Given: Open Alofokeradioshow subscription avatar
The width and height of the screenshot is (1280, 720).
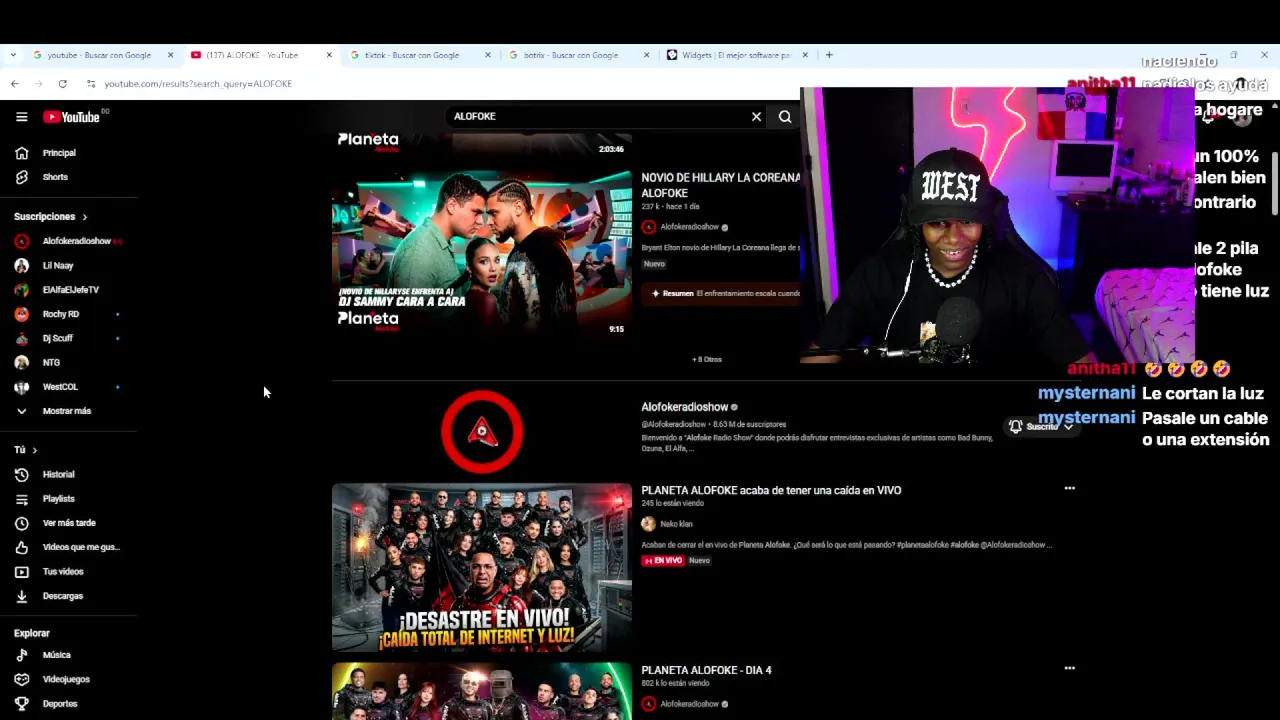Looking at the screenshot, I should (21, 241).
